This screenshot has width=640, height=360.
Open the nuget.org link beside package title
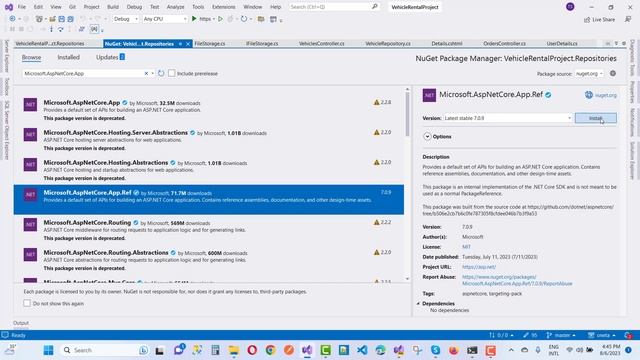coord(601,95)
